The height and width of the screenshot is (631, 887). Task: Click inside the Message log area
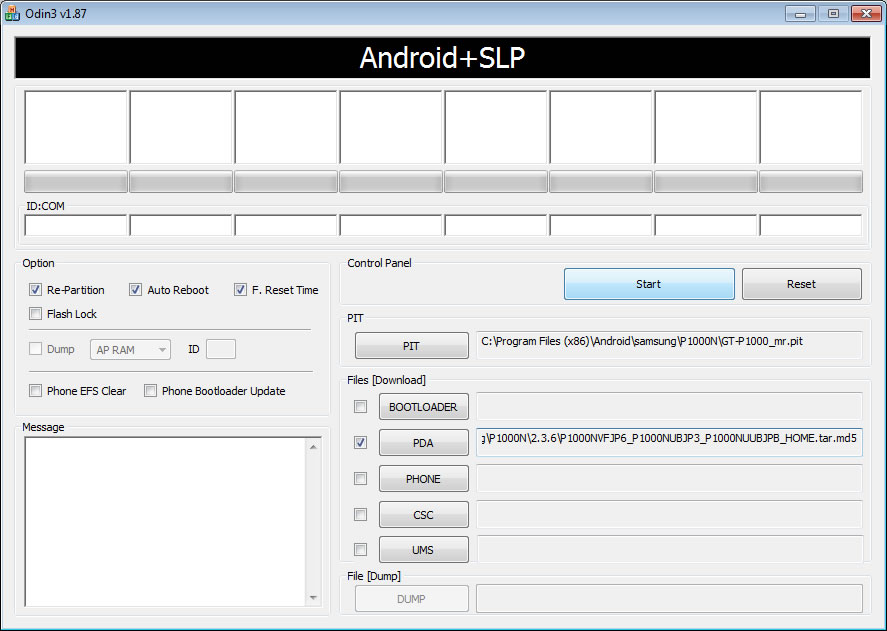point(166,521)
